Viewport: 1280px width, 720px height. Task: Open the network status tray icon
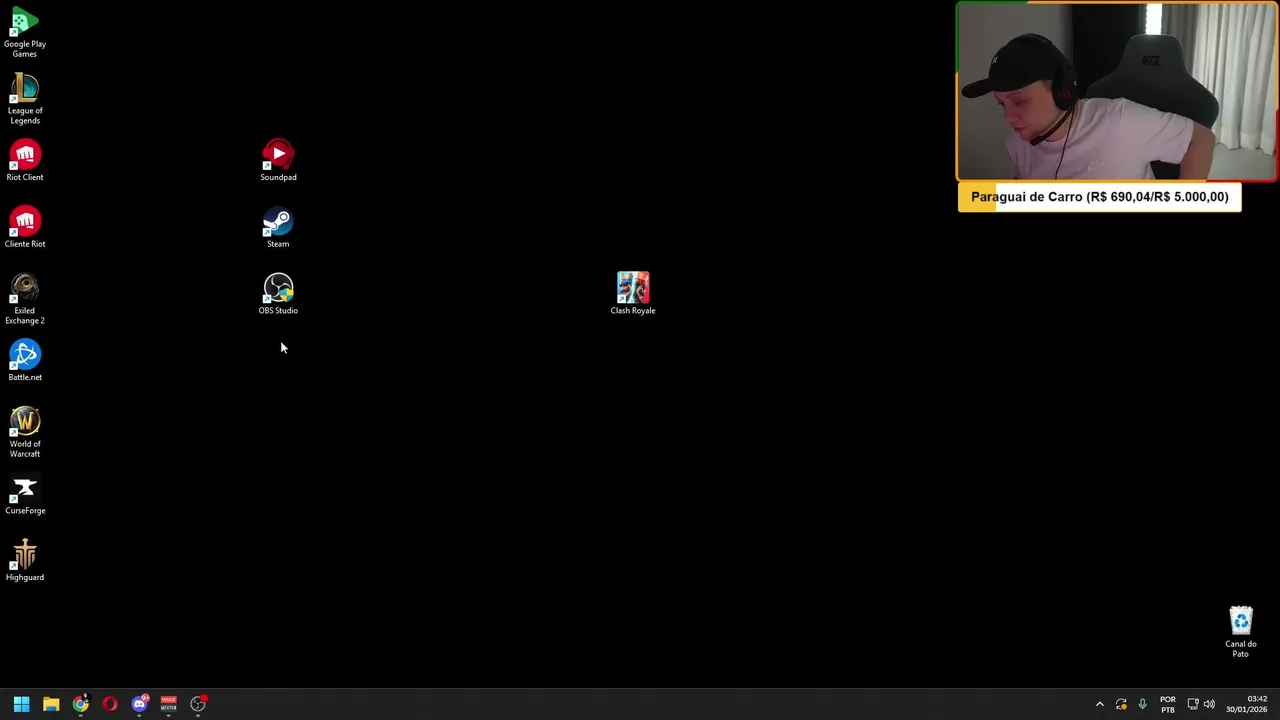[1193, 704]
